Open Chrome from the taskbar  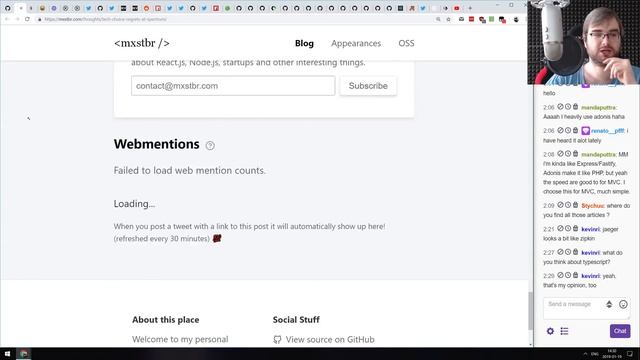(x=24, y=353)
